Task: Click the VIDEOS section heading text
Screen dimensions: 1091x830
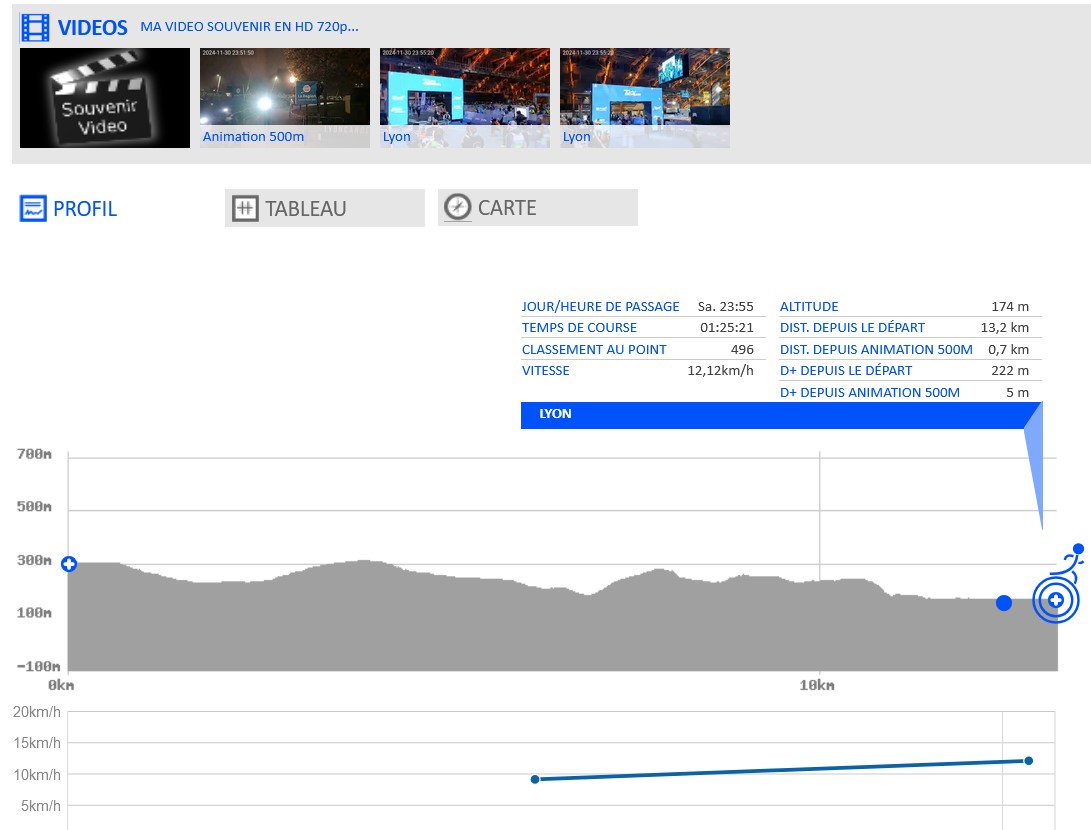Action: [x=93, y=28]
